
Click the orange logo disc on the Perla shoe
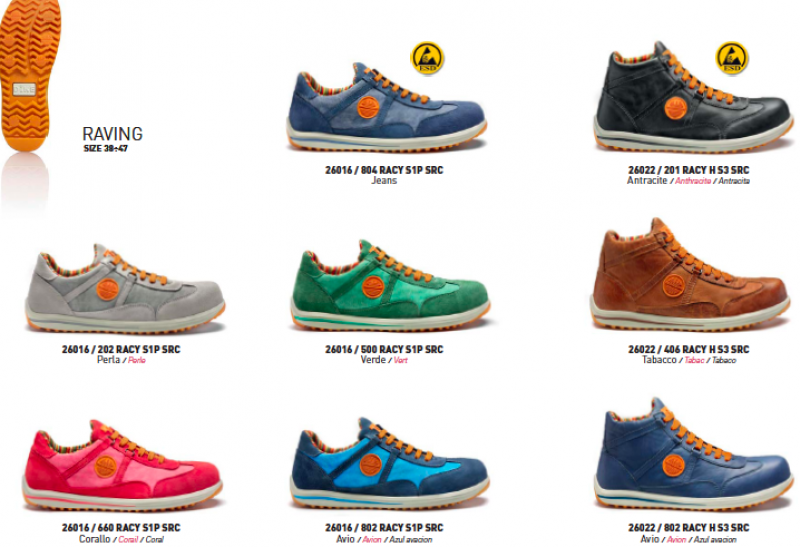108,289
